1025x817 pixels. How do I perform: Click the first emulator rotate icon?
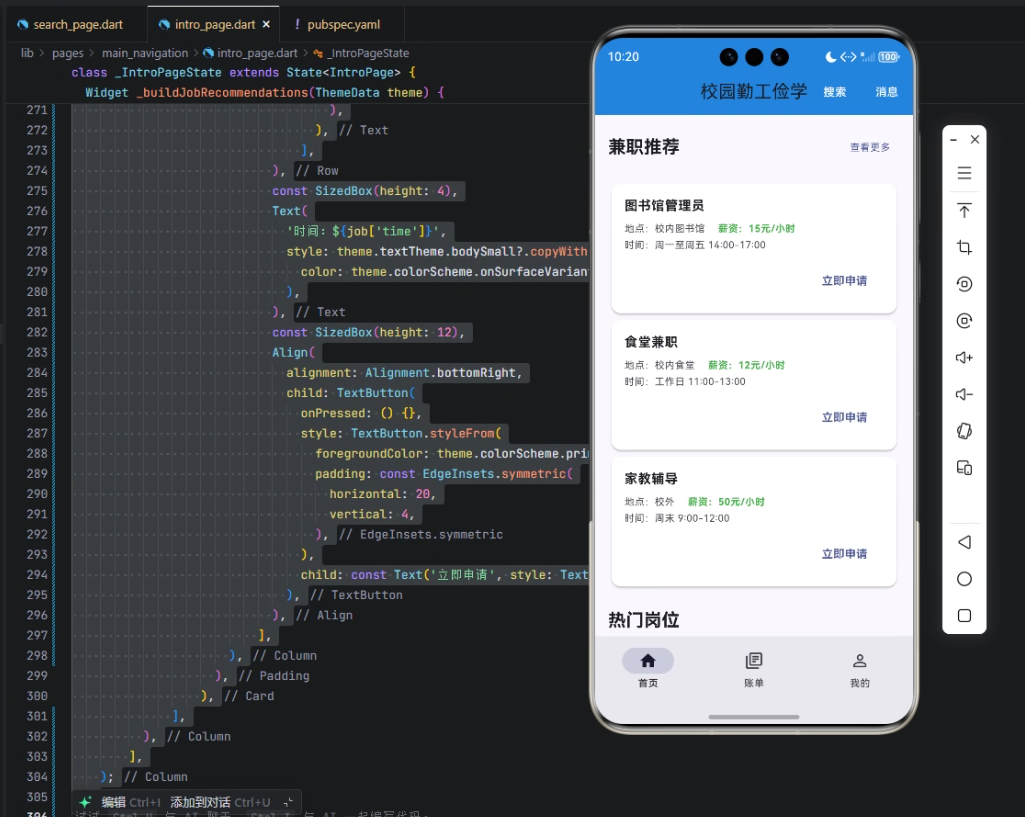tap(964, 284)
